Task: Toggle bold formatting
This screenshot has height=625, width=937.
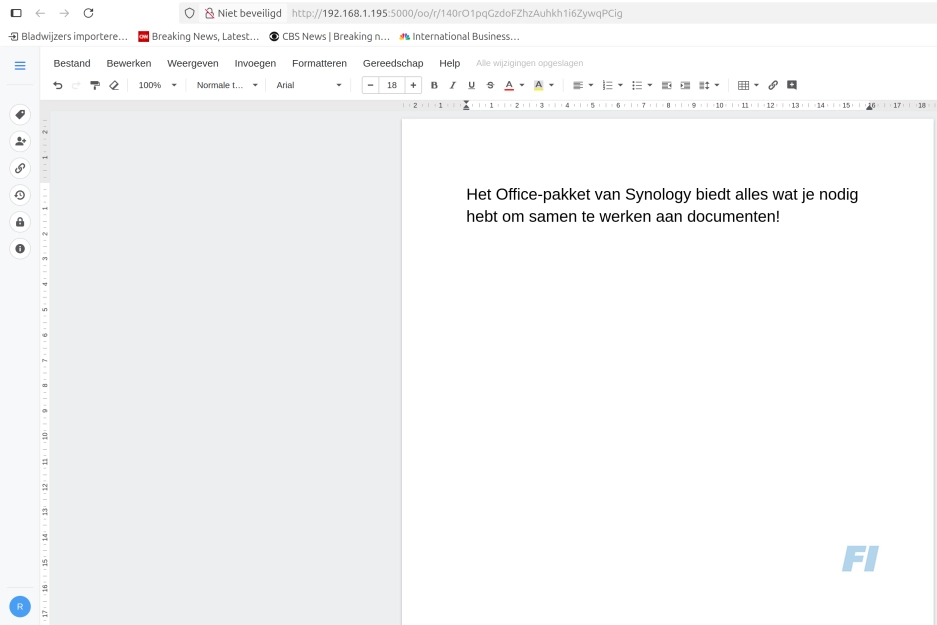Action: click(x=434, y=85)
